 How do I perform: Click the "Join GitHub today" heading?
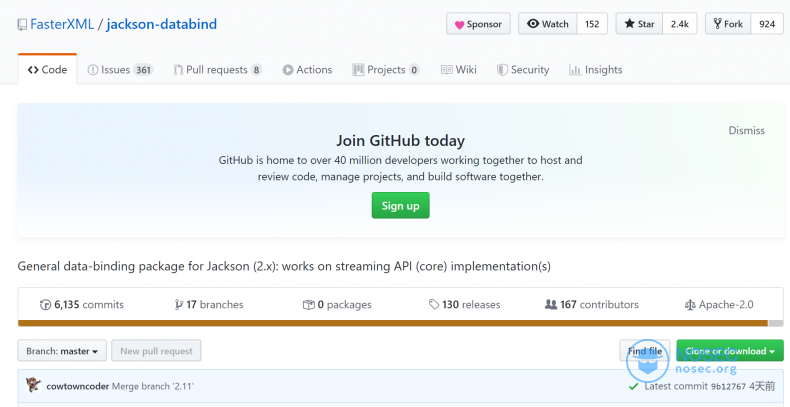pyautogui.click(x=401, y=140)
